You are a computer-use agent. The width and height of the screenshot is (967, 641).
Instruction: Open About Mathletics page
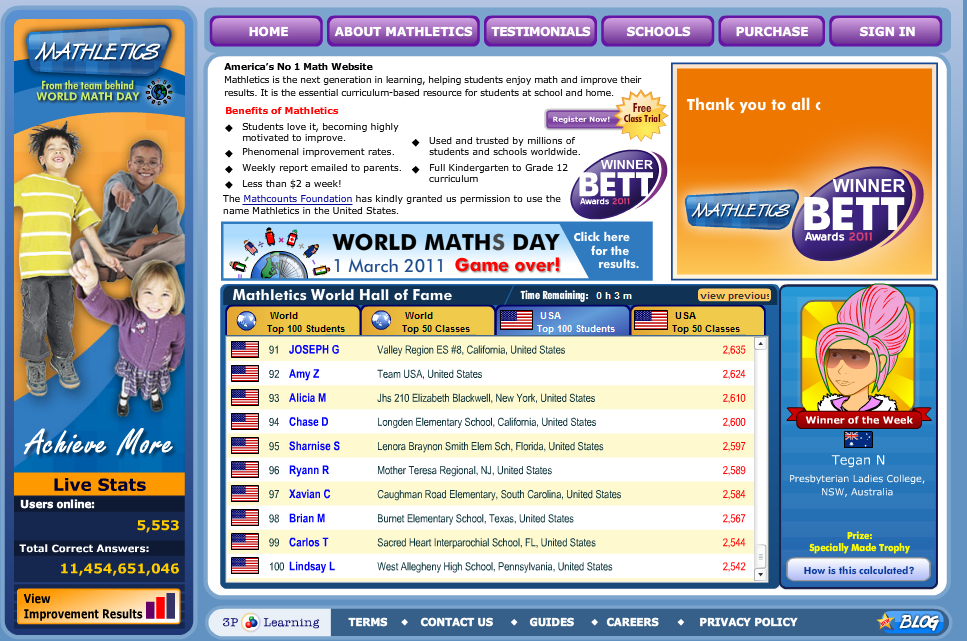point(403,31)
